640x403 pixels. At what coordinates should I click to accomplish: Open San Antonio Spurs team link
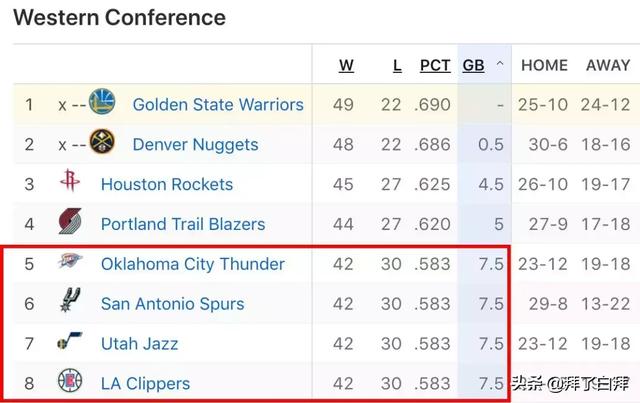click(x=173, y=304)
